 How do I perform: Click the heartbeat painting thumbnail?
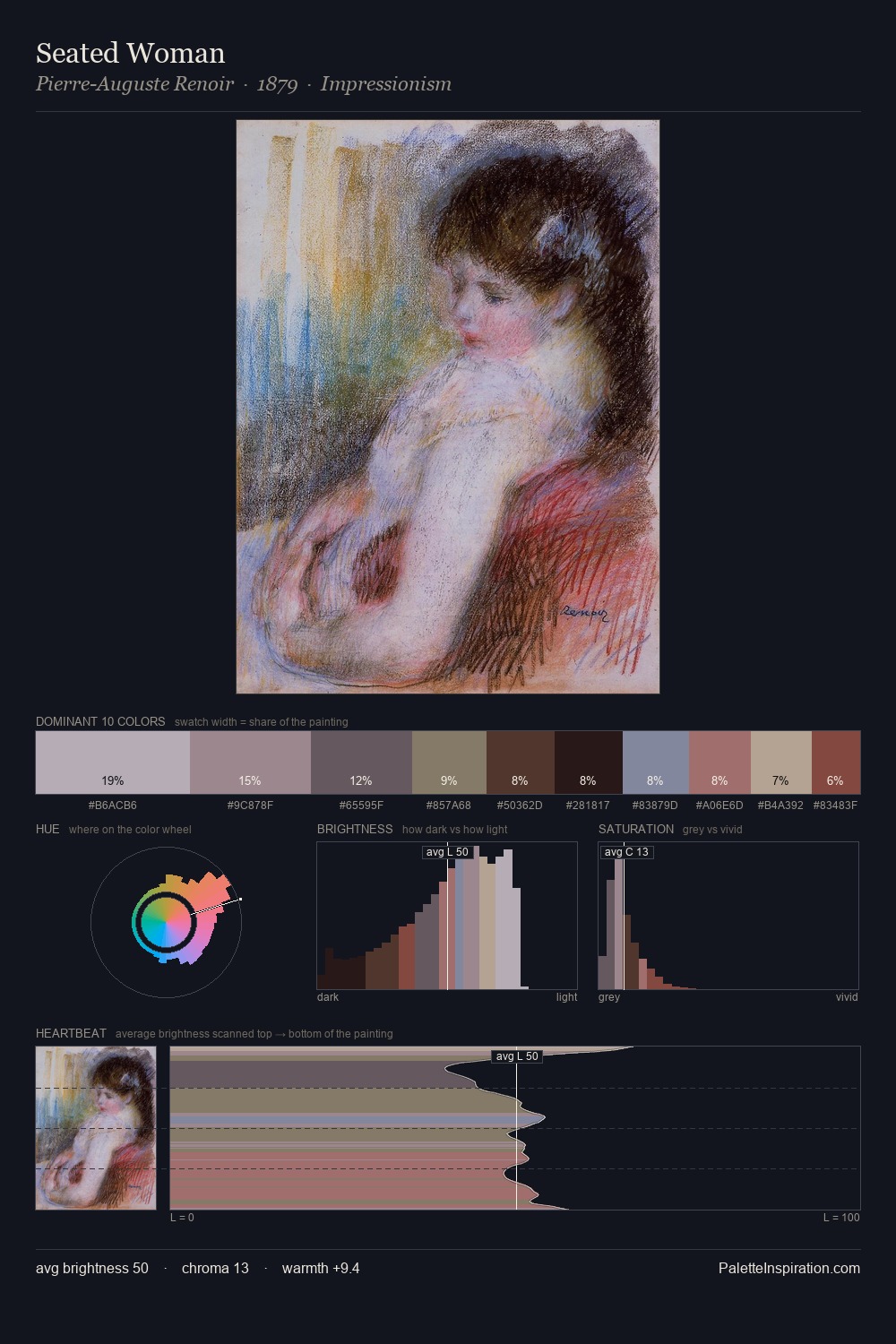click(x=96, y=1128)
